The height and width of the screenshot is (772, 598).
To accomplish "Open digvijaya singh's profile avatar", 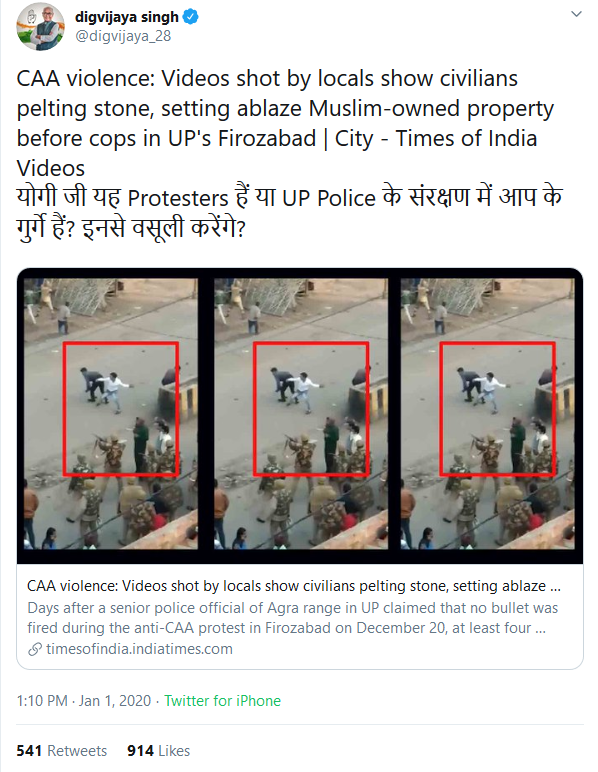I will coord(40,27).
